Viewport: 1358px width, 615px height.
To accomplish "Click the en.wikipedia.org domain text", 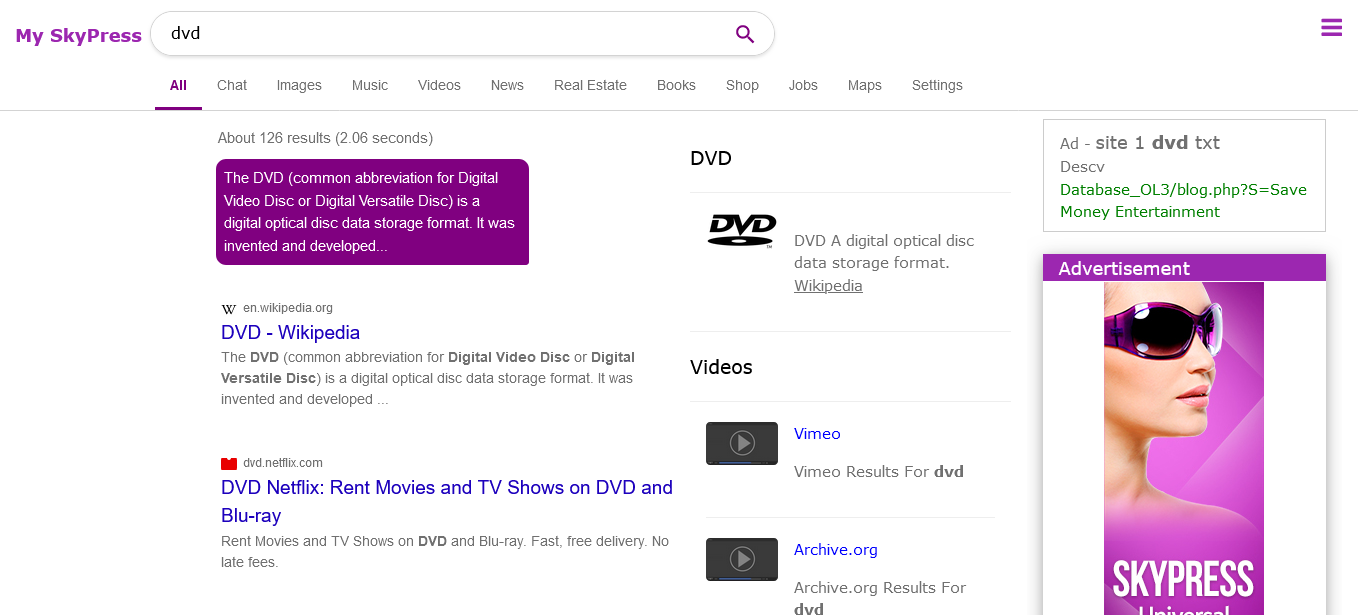I will click(288, 308).
